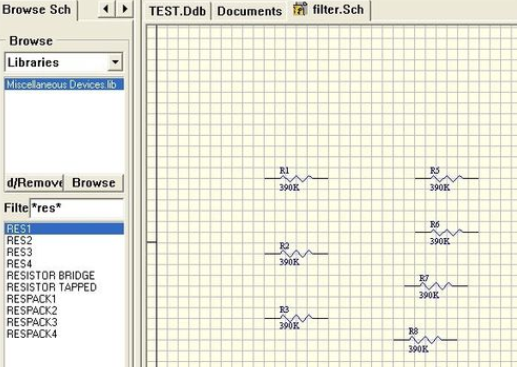517x367 pixels.
Task: Click the Add/Remove library button
Action: coord(34,183)
